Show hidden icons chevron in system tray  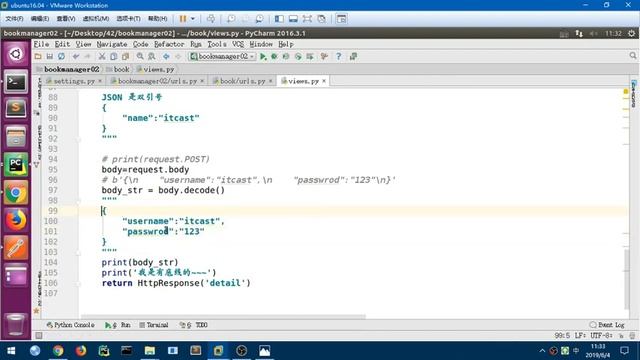coord(542,351)
